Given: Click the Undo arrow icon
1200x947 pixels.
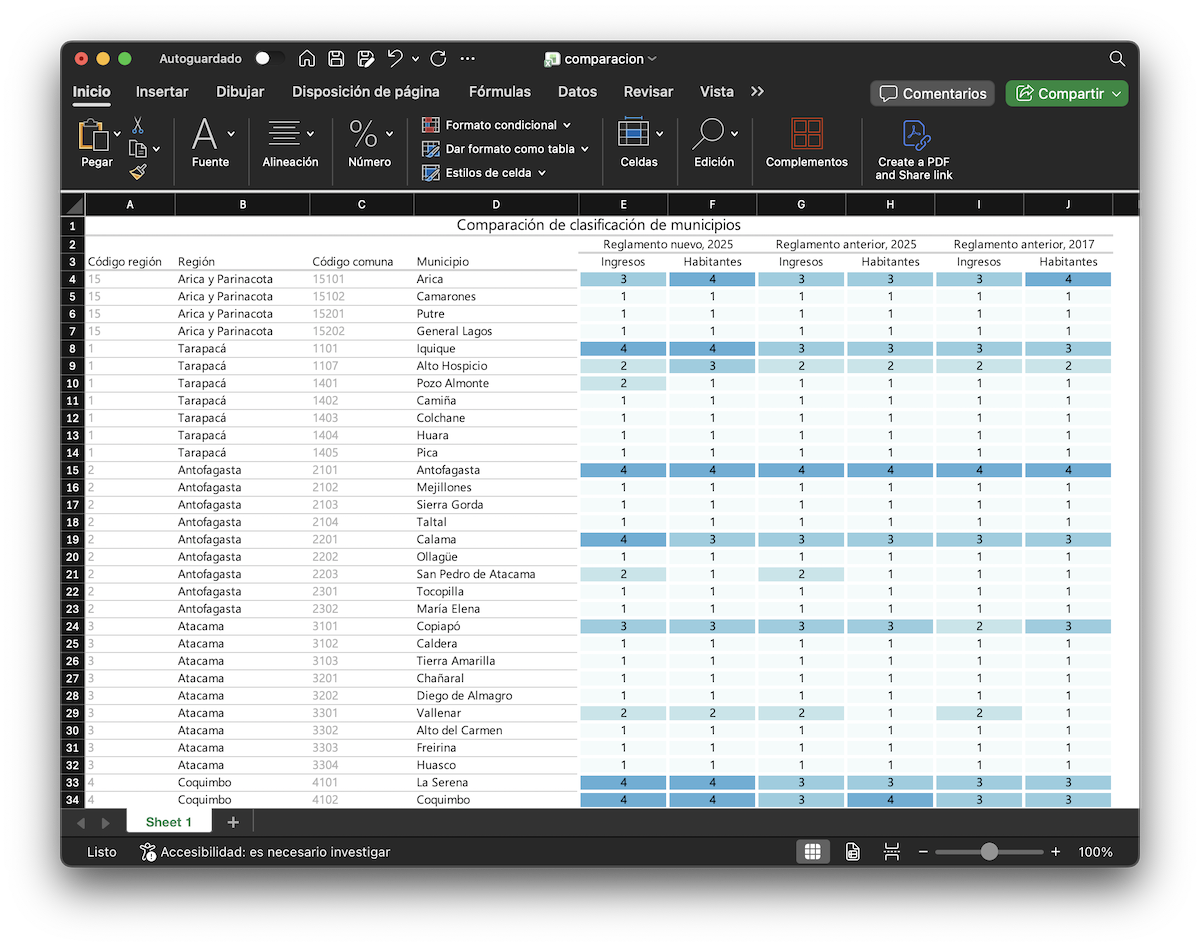Looking at the screenshot, I should coord(395,59).
